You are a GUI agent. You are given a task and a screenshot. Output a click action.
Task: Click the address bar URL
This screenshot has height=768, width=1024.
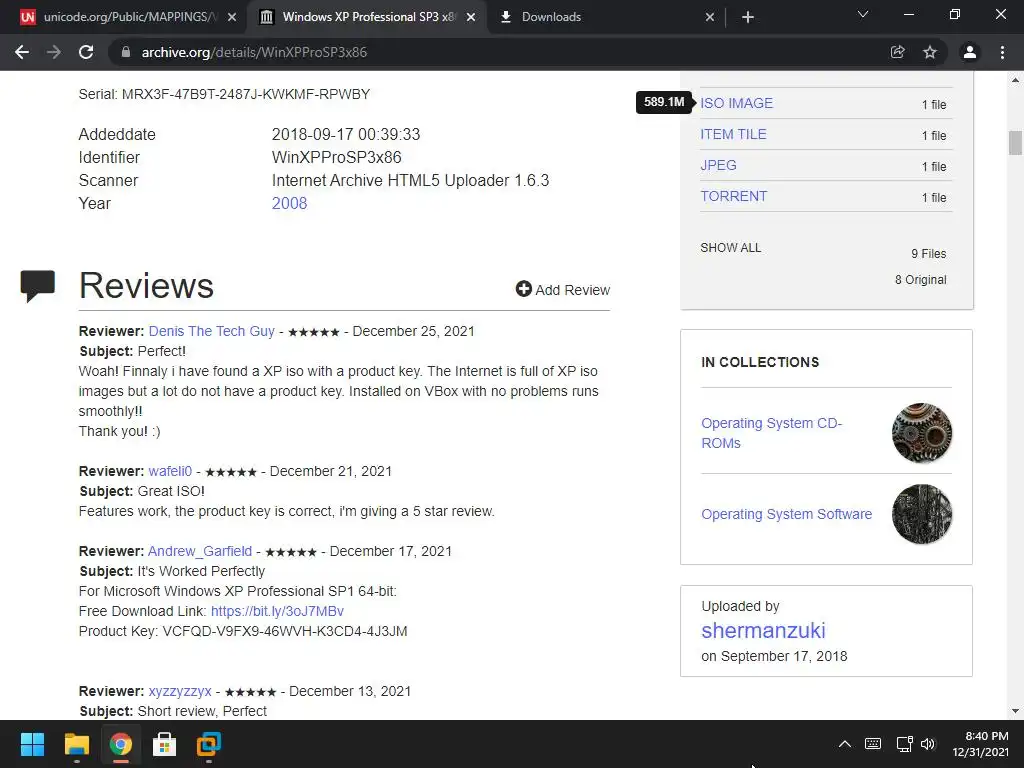click(254, 52)
